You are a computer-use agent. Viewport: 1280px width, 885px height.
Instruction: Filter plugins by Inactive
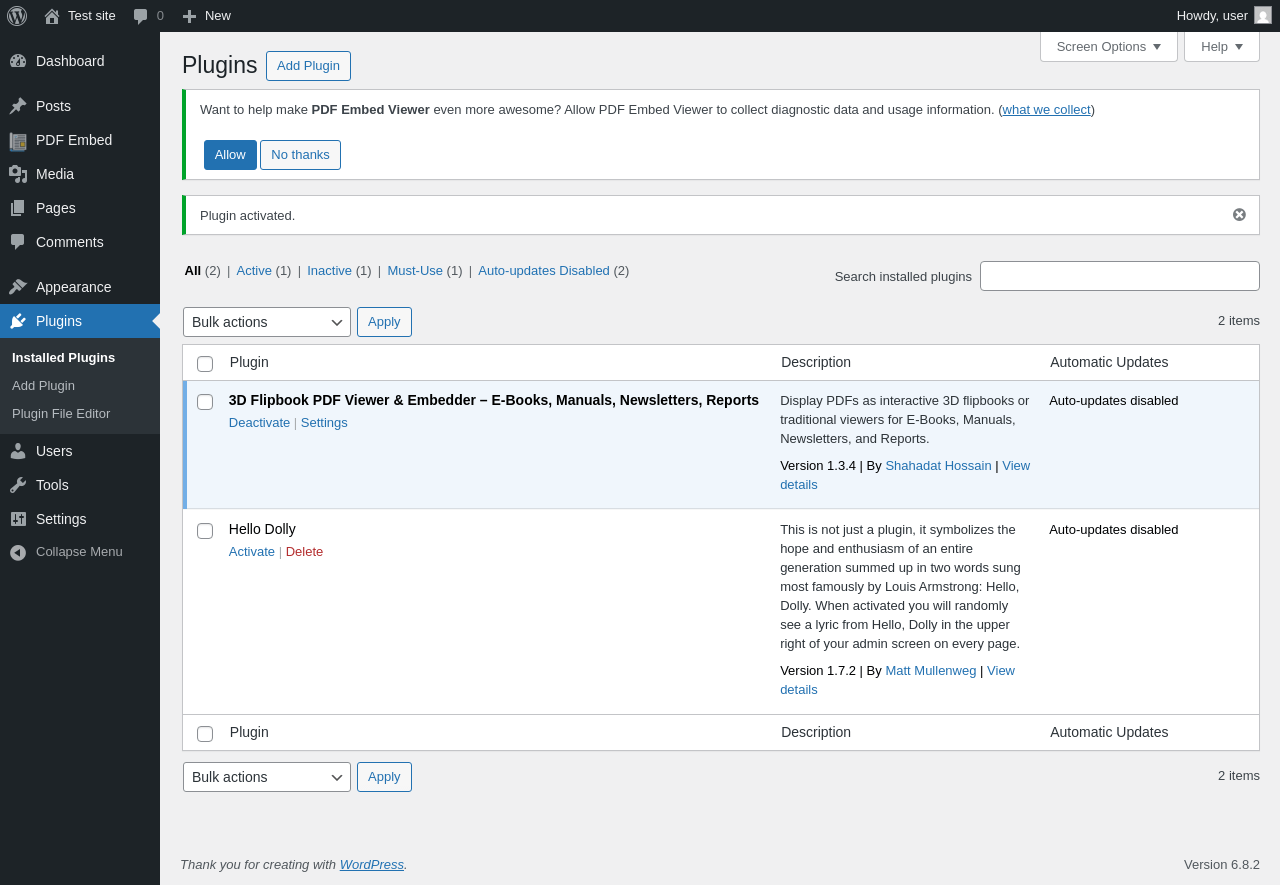(329, 270)
